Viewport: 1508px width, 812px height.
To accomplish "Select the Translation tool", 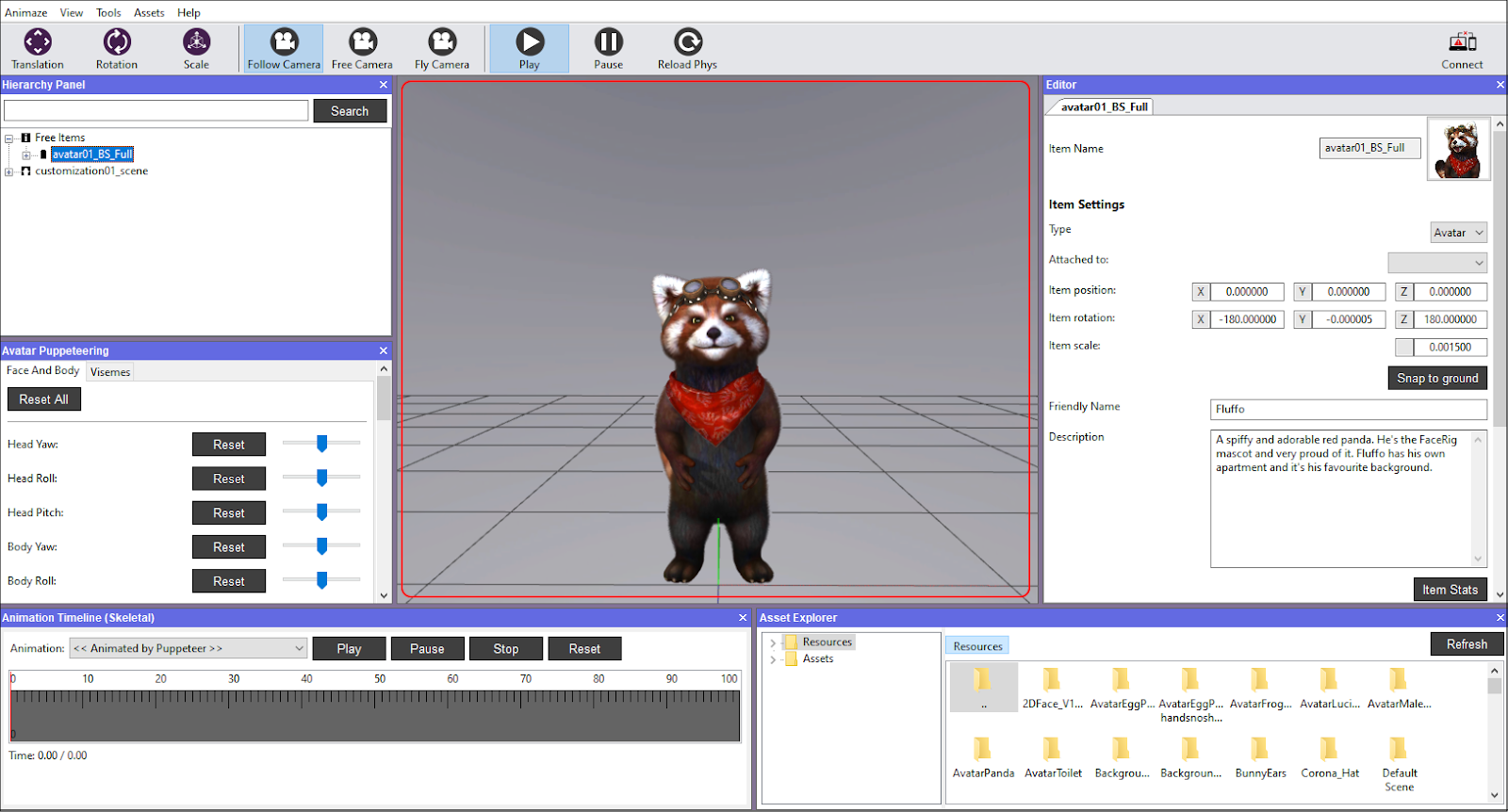I will [x=38, y=49].
